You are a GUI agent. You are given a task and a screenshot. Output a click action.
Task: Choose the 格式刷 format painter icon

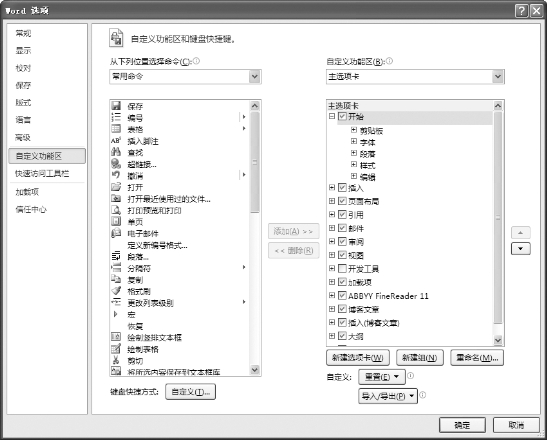pos(116,290)
